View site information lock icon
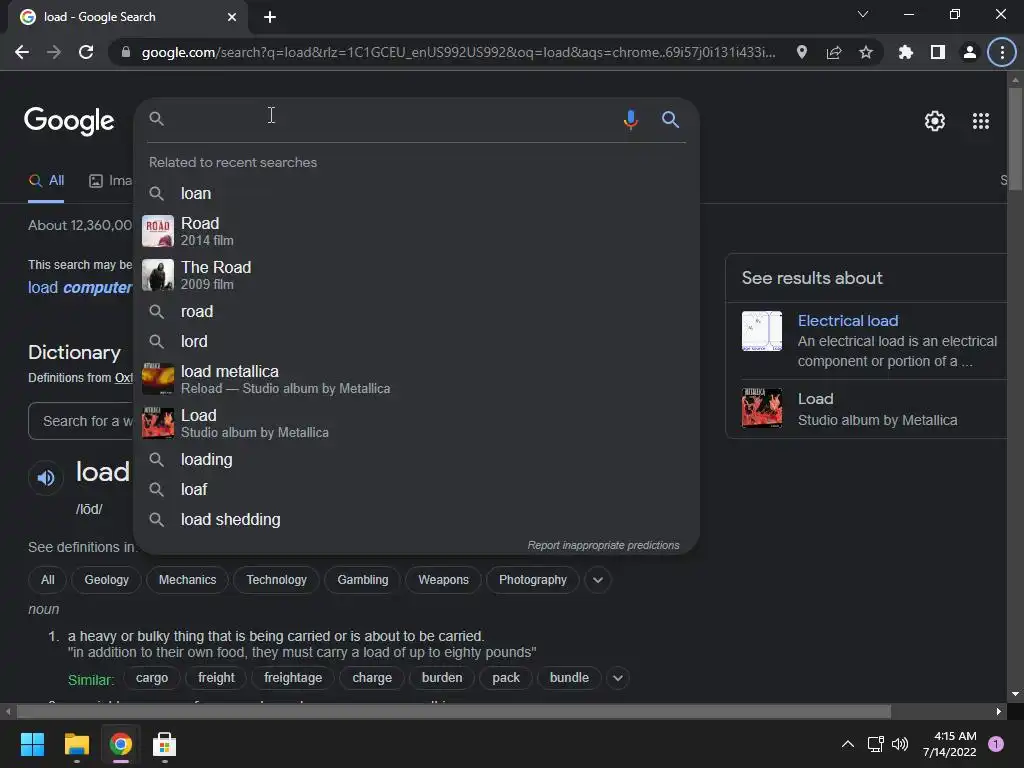The width and height of the screenshot is (1024, 768). pos(126,52)
